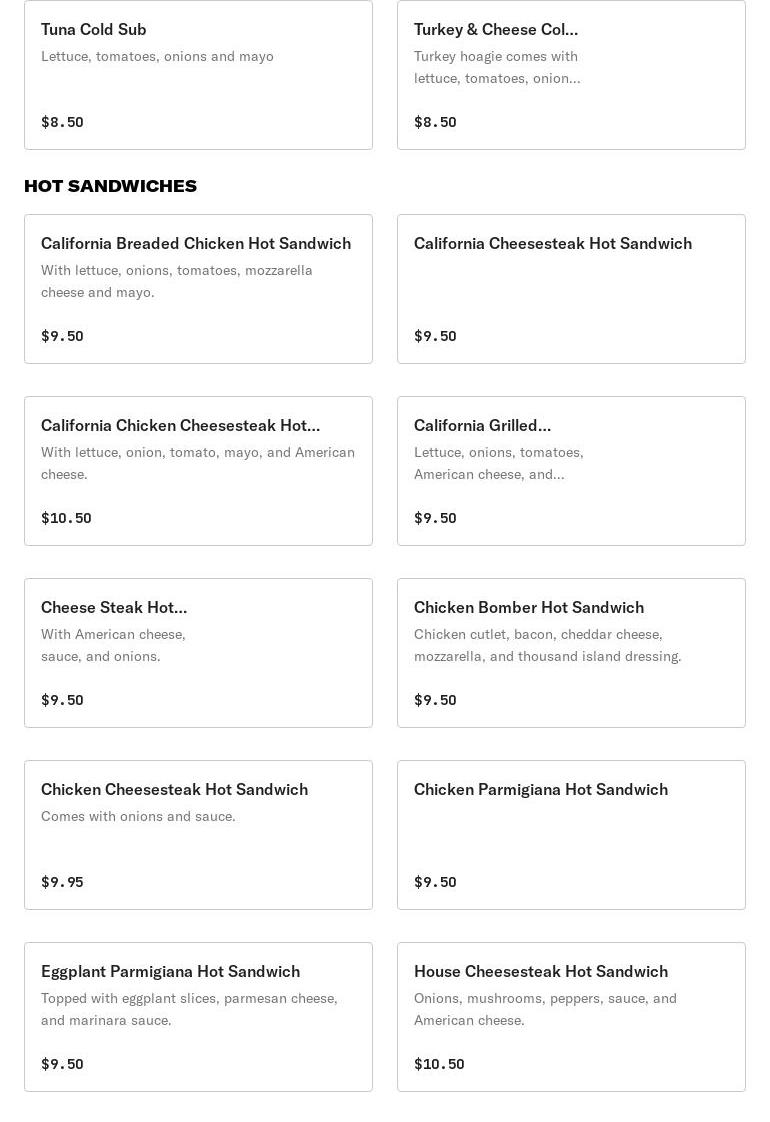770x1122 pixels.
Task: Click the House Cheesesteak $10.50 price
Action: click(x=439, y=1064)
